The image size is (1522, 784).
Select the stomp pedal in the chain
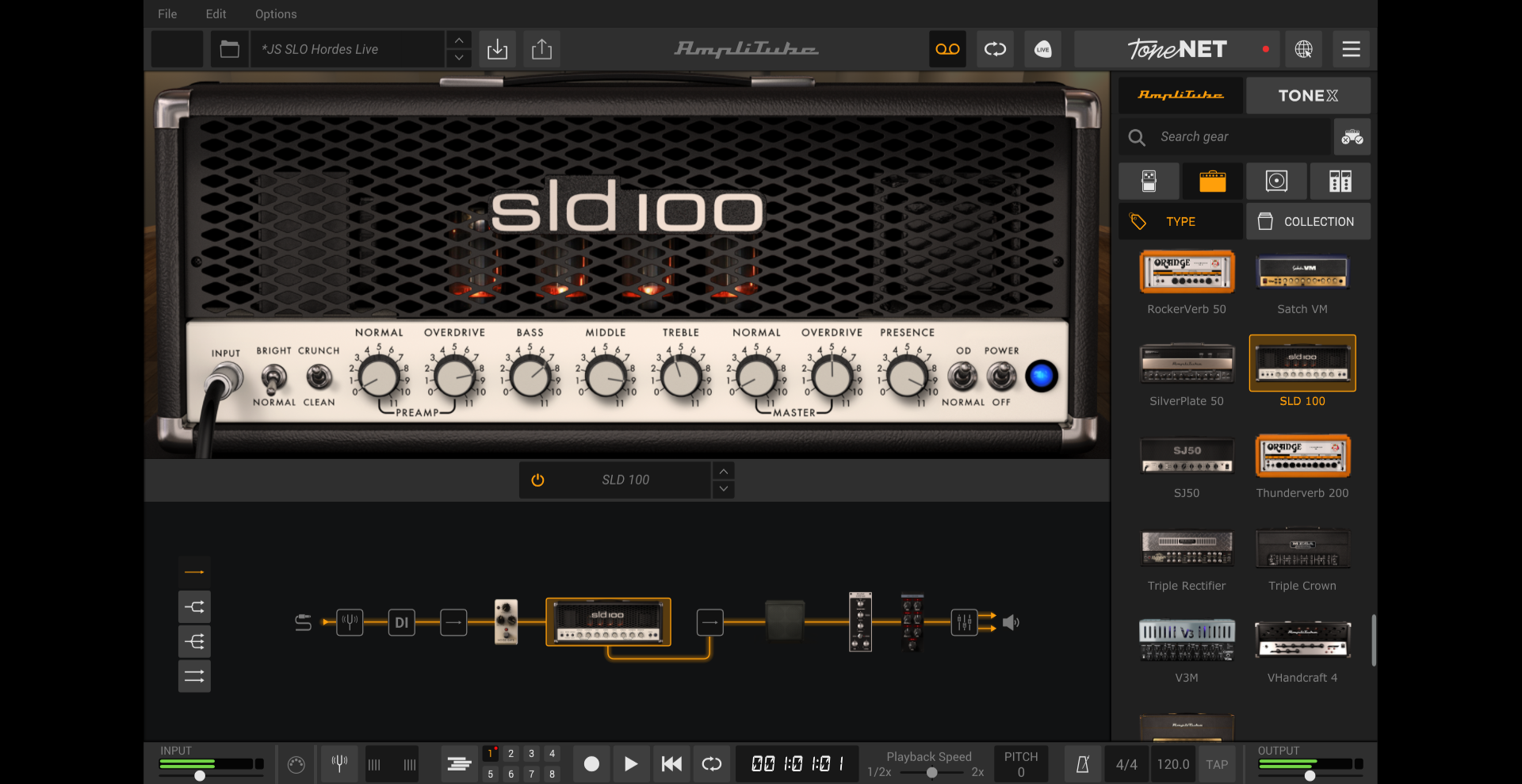506,622
